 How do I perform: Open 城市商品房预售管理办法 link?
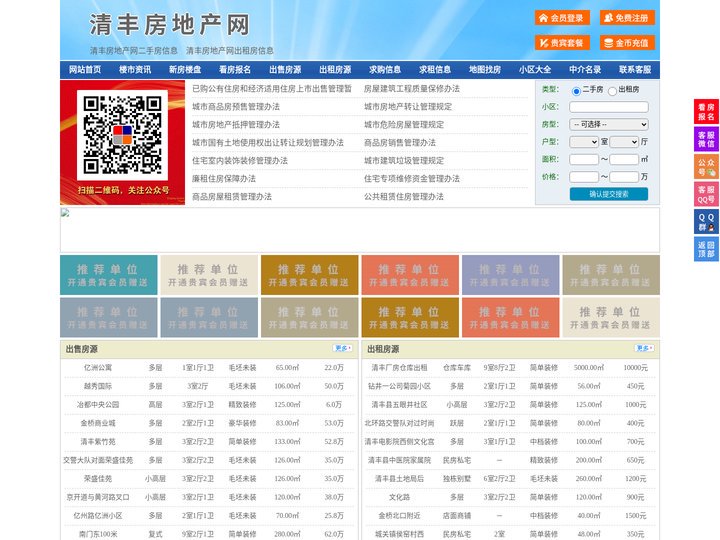(236, 107)
